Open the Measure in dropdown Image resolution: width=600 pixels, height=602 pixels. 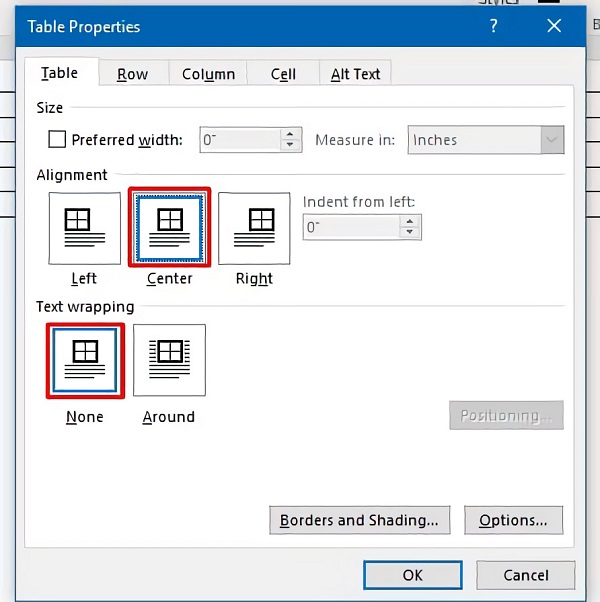(552, 140)
